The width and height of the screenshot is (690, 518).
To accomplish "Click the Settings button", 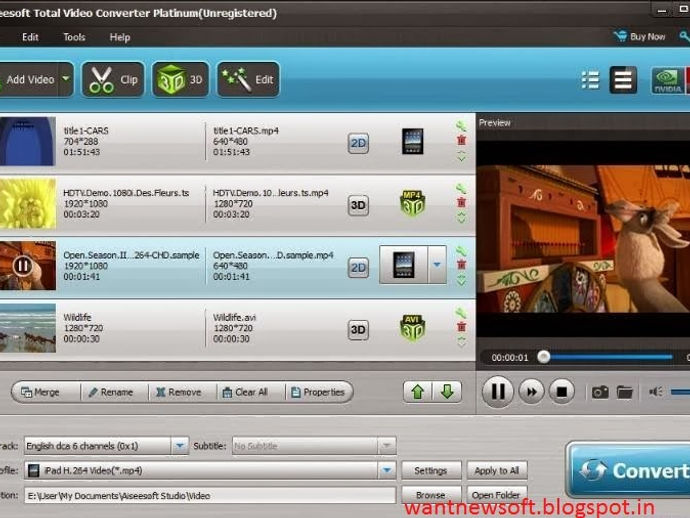I will (431, 470).
